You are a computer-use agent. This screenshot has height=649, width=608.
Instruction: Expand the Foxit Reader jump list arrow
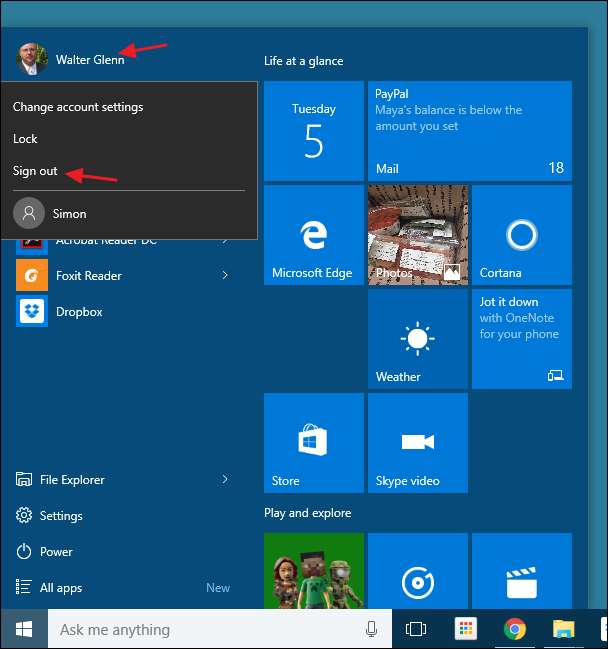pos(225,275)
